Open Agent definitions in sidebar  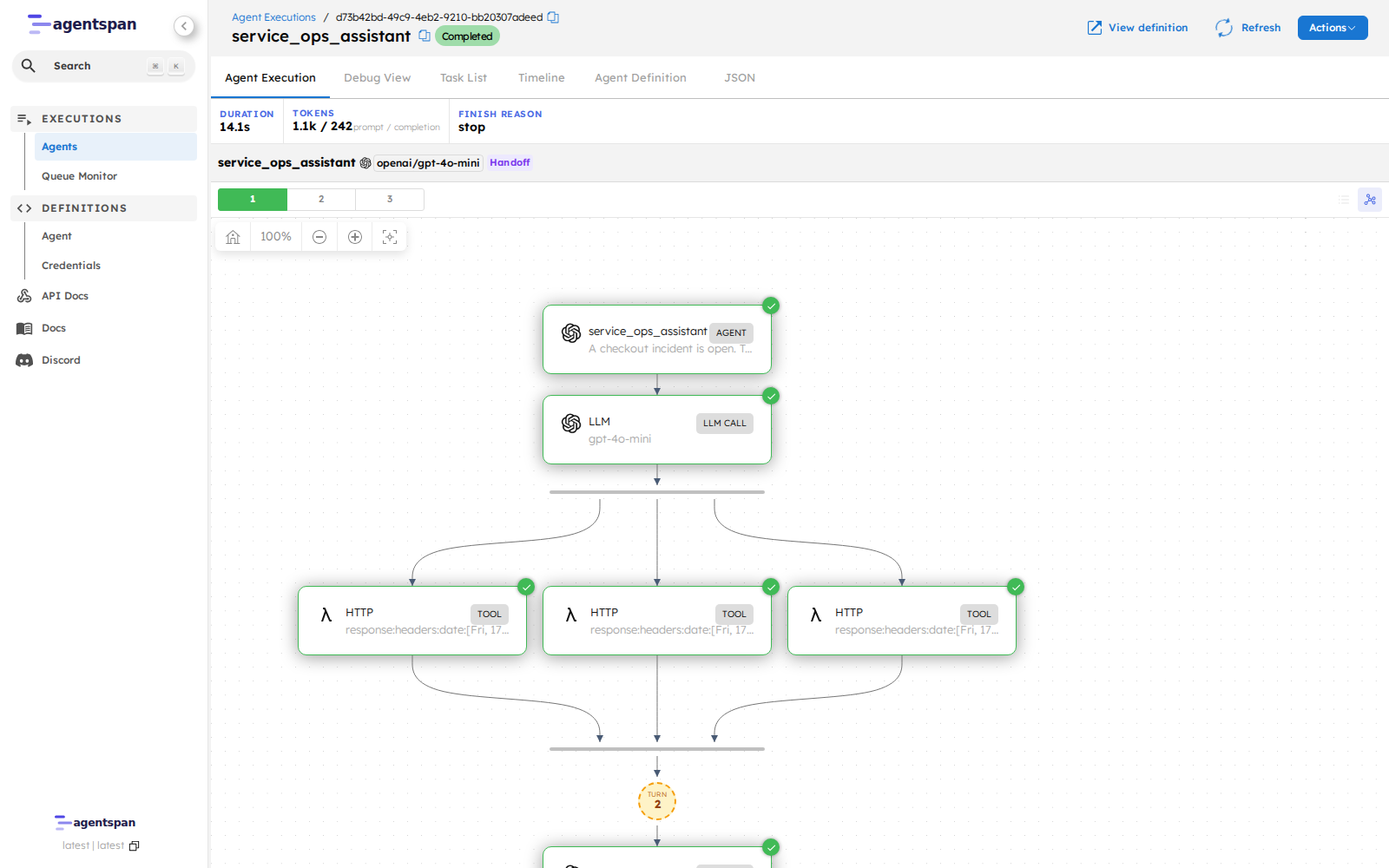pyautogui.click(x=115, y=236)
